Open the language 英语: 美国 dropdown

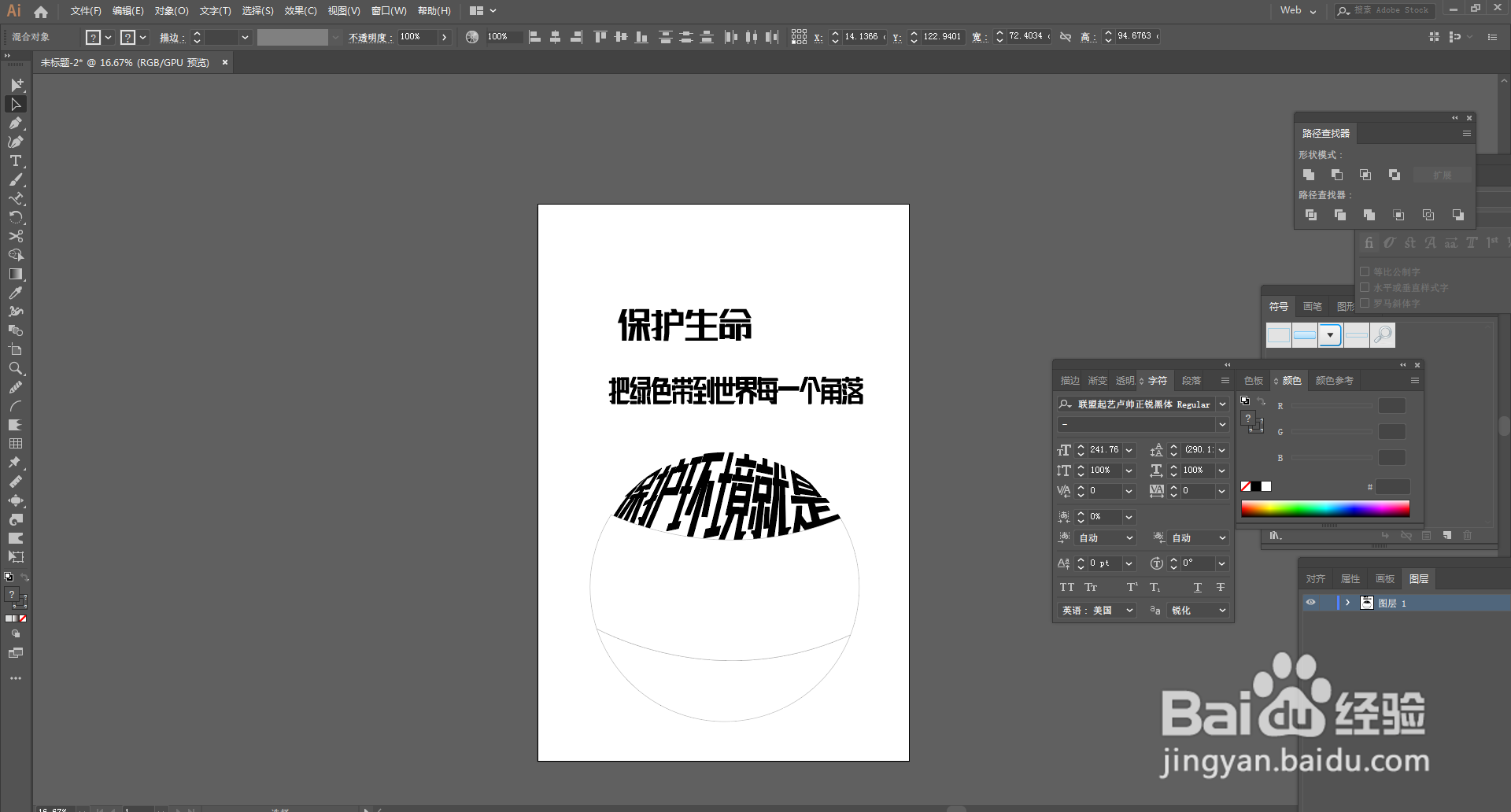pos(1129,610)
